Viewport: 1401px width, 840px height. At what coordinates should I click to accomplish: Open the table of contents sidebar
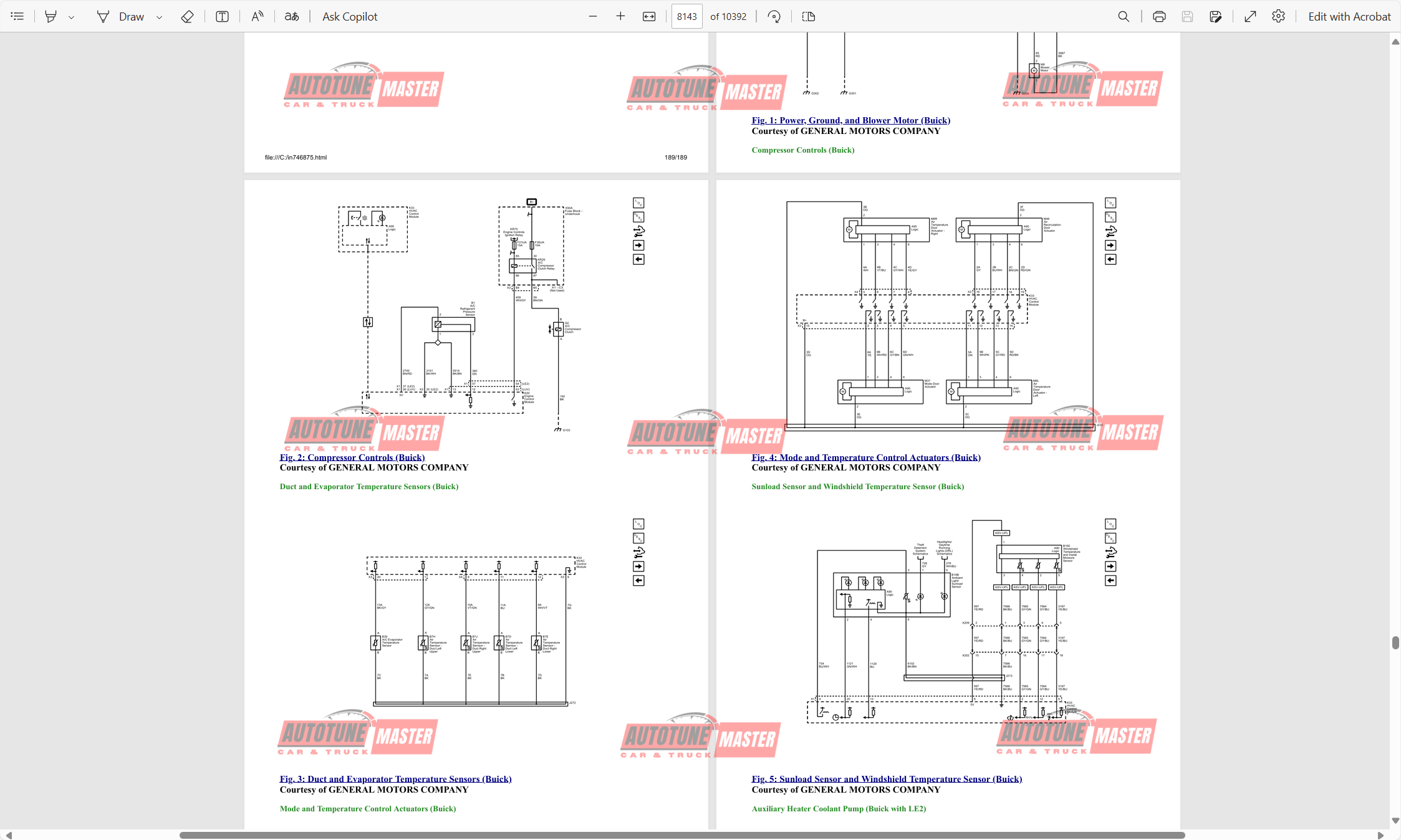point(17,17)
